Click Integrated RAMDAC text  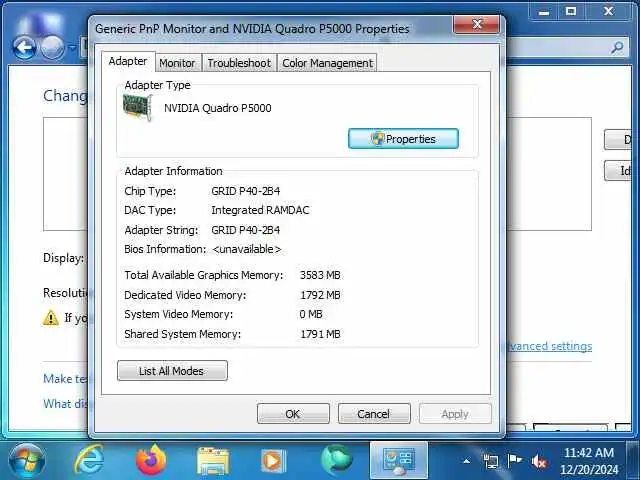tap(260, 210)
